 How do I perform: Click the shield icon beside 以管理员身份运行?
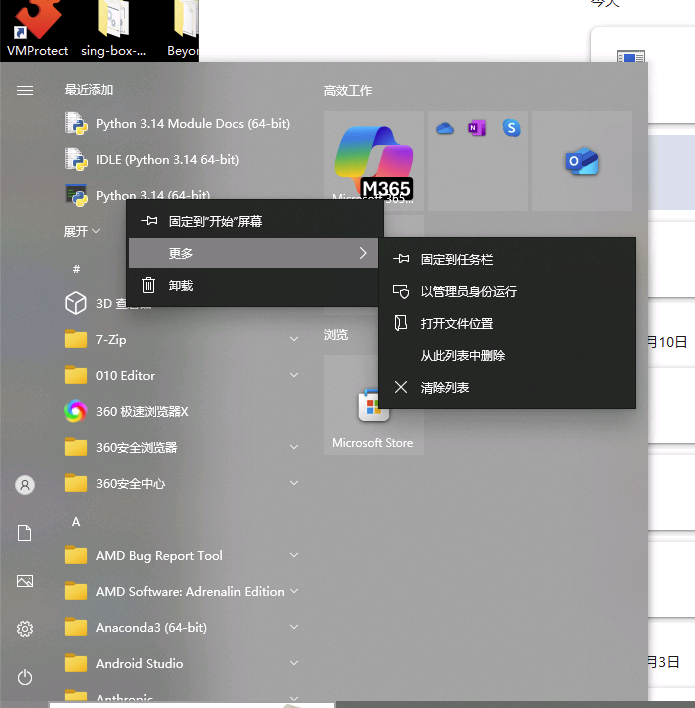[x=401, y=291]
